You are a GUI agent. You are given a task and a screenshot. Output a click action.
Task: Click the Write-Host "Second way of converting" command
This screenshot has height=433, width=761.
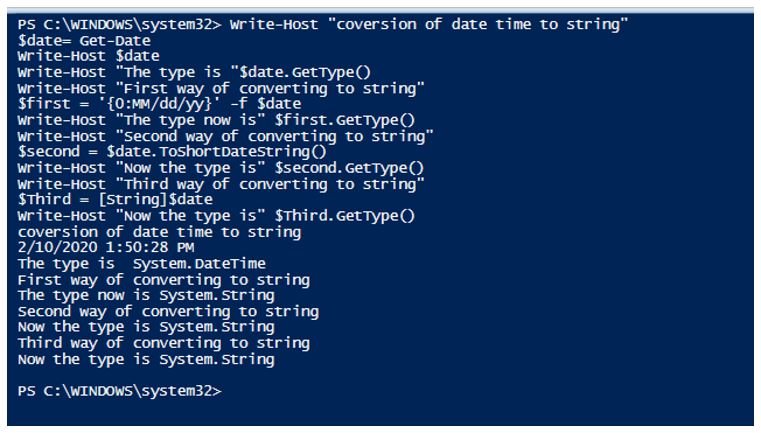click(x=226, y=135)
